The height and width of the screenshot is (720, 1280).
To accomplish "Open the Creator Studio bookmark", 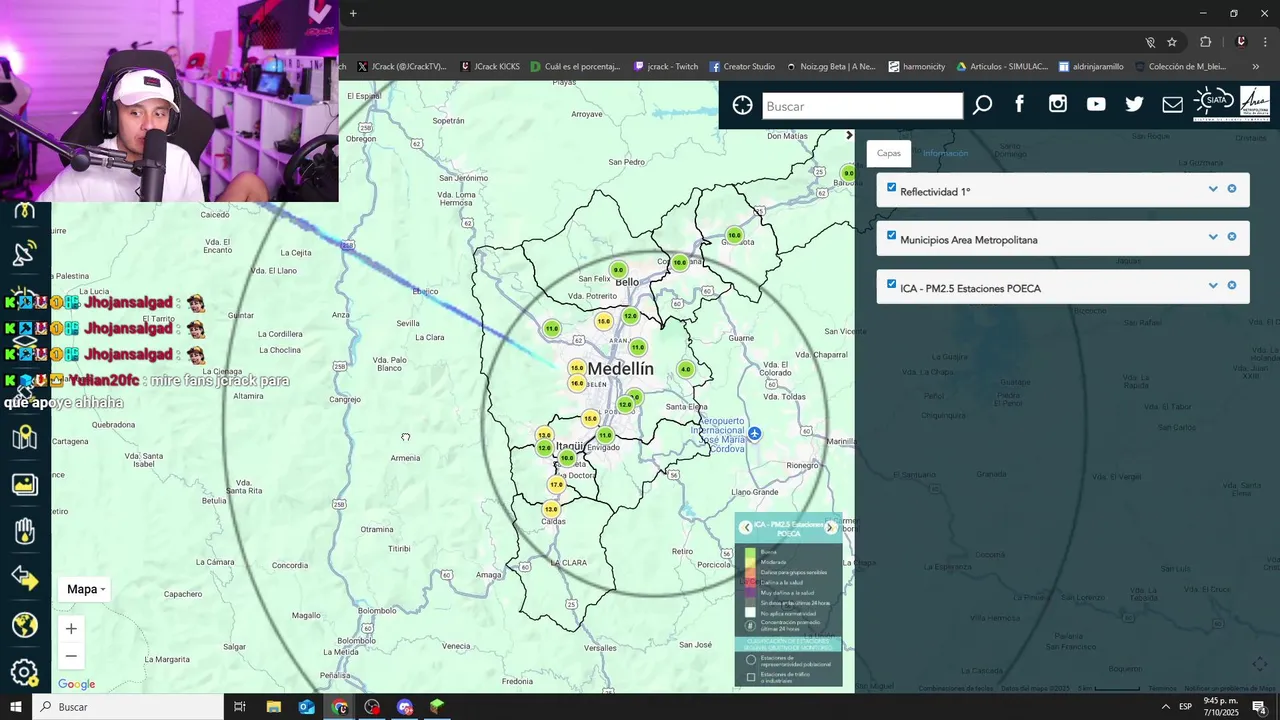I will pyautogui.click(x=742, y=66).
